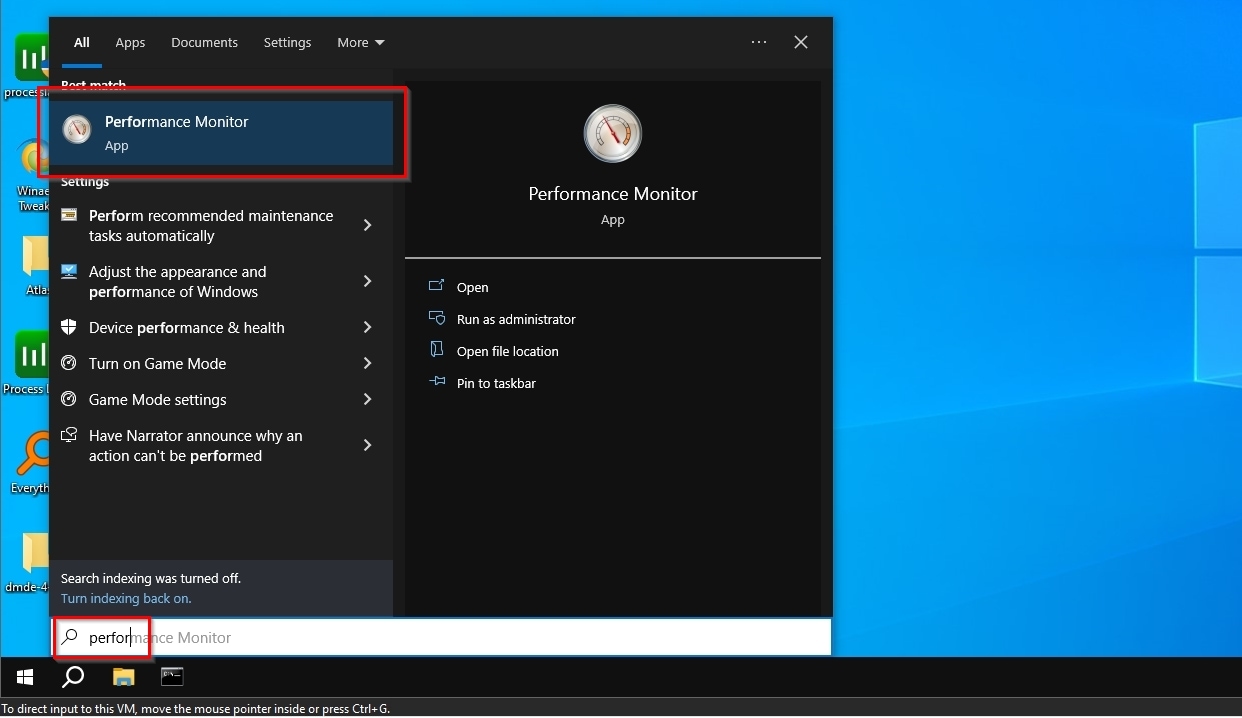The width and height of the screenshot is (1242, 718).
Task: Switch to the Documents search tab
Action: coord(204,42)
